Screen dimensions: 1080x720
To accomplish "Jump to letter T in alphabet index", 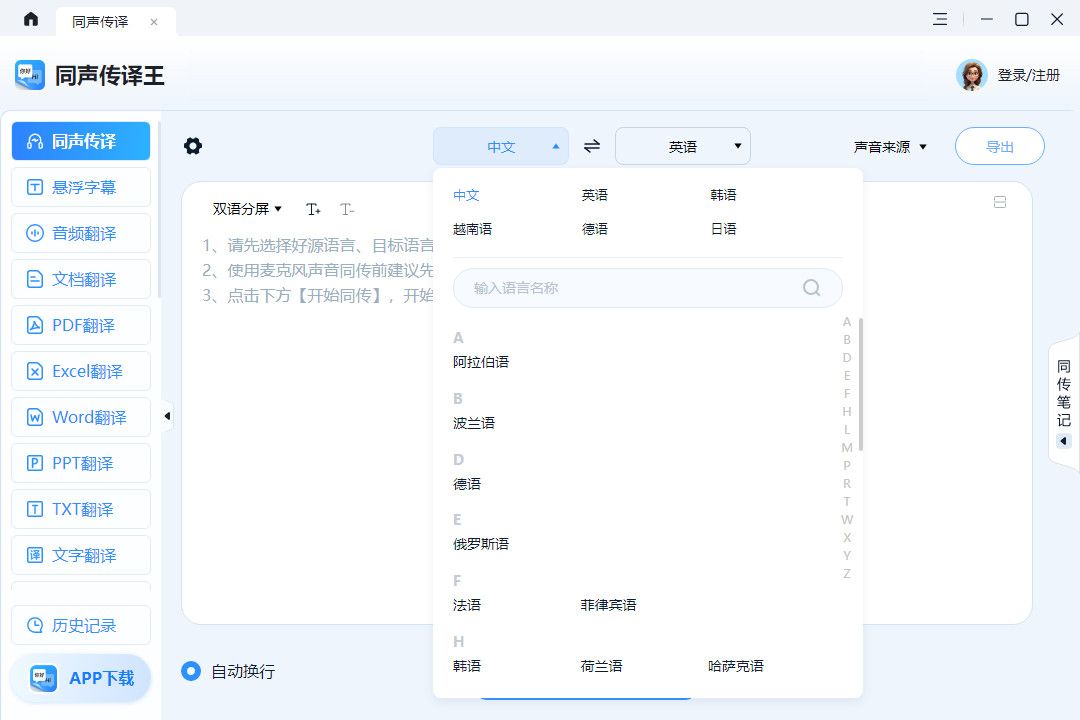I will [847, 502].
